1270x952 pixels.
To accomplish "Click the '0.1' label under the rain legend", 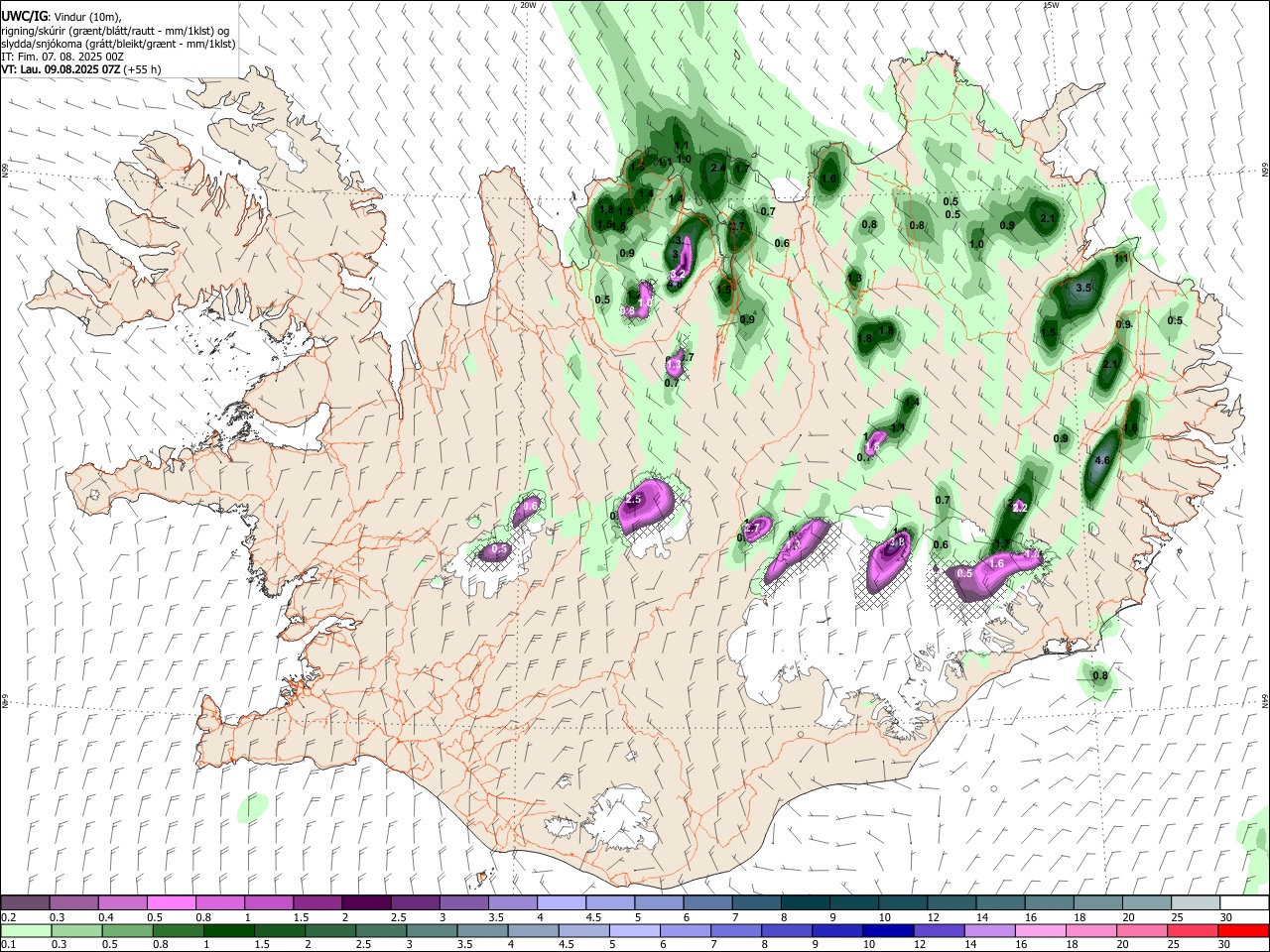I will coord(8,945).
